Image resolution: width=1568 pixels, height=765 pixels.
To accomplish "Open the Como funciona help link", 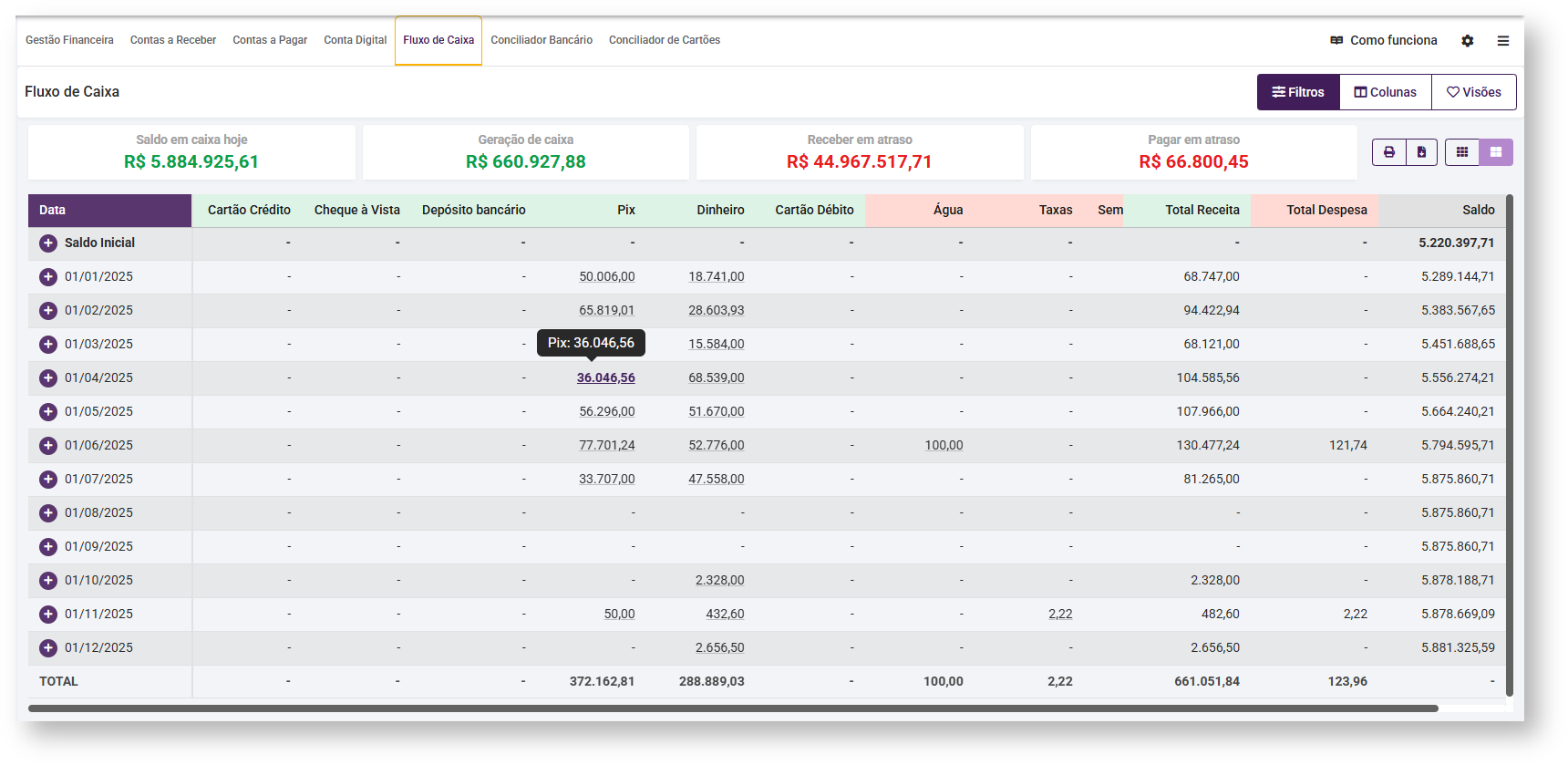I will pos(1384,40).
